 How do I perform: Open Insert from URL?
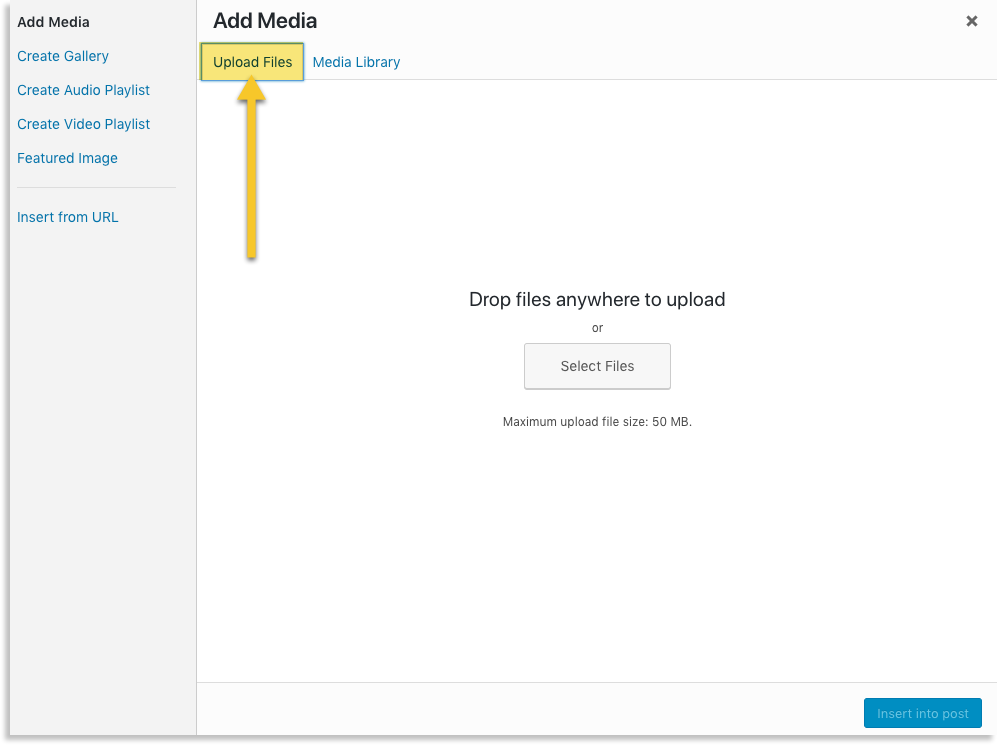click(x=67, y=217)
